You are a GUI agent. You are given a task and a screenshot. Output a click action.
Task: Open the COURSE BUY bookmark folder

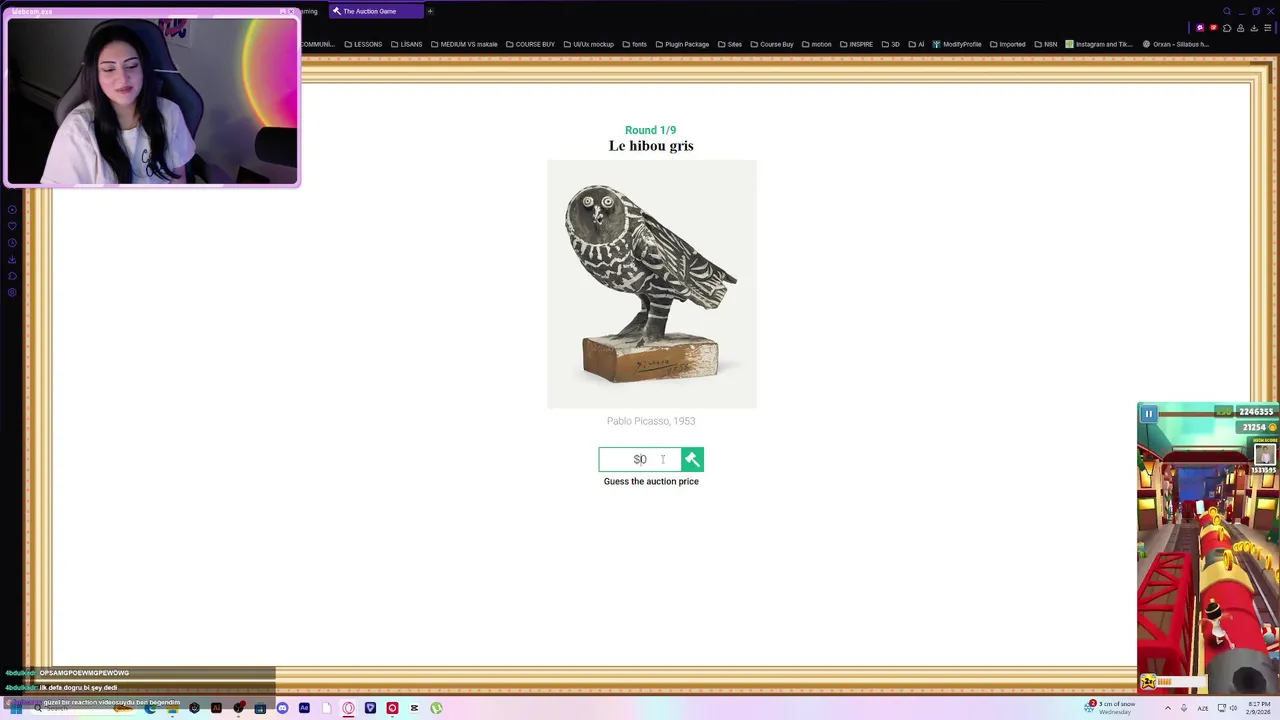(530, 44)
